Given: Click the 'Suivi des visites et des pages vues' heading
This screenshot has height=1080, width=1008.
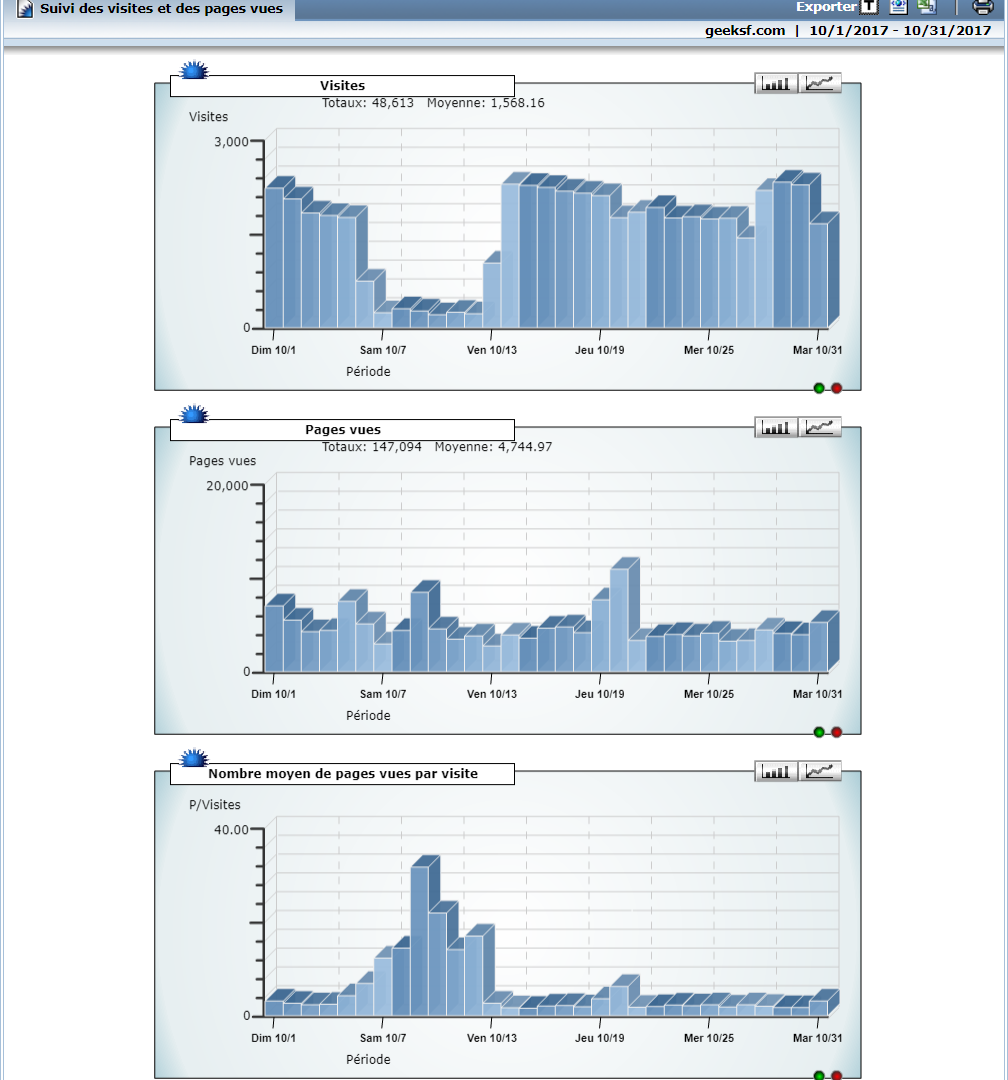Looking at the screenshot, I should pyautogui.click(x=161, y=8).
